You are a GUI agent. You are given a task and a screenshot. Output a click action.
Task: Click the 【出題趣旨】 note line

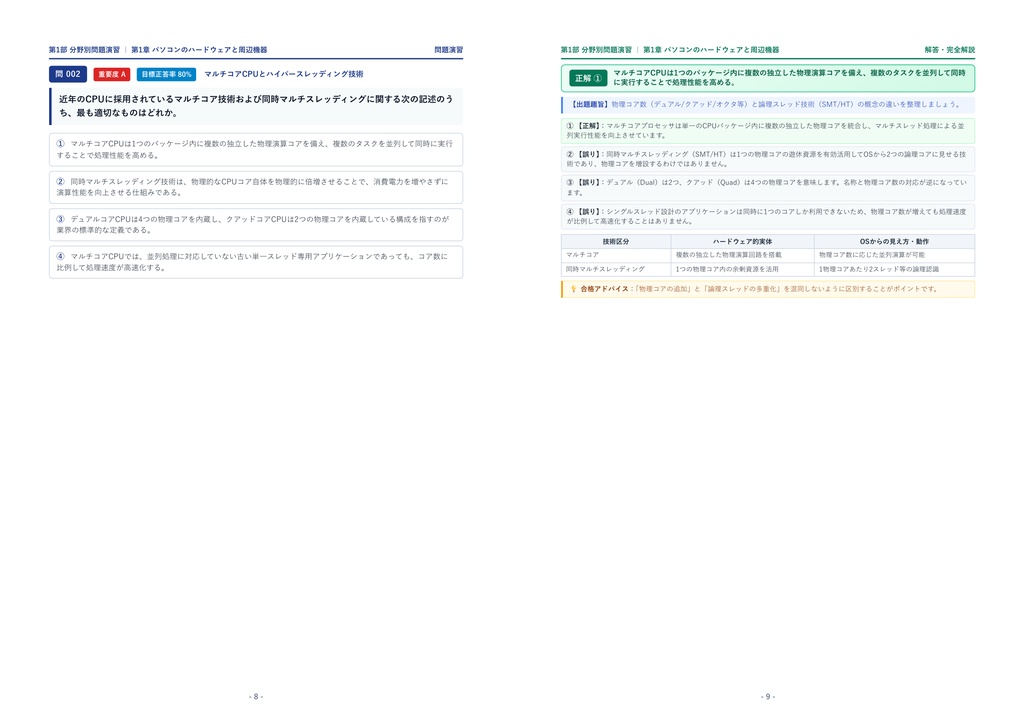(768, 104)
